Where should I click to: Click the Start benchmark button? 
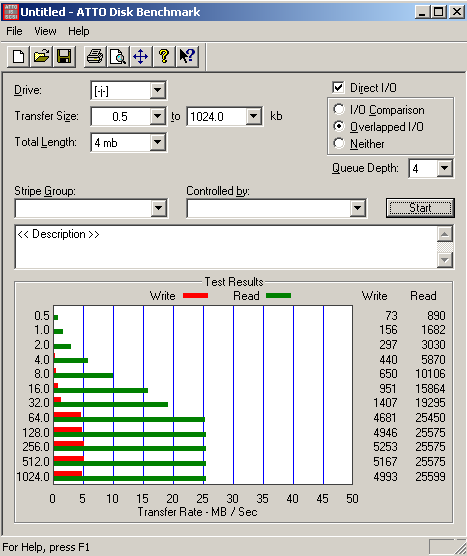click(420, 208)
